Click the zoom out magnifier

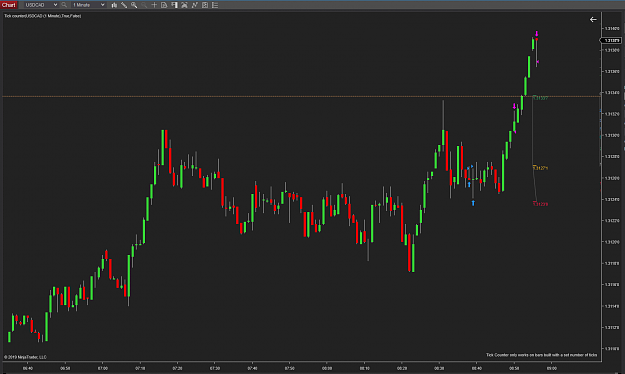144,5
